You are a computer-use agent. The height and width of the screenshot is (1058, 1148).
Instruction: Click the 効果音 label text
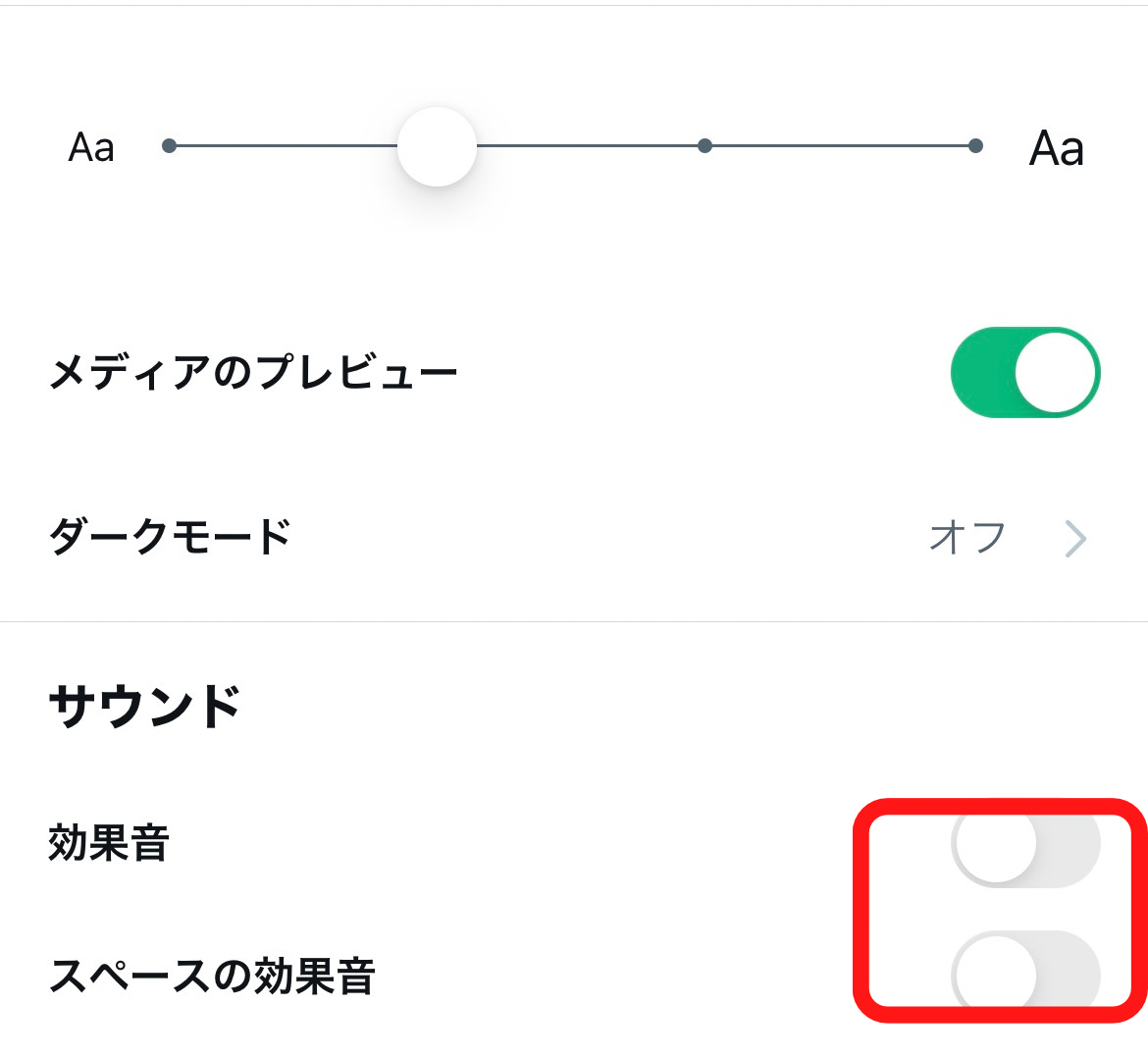109,843
